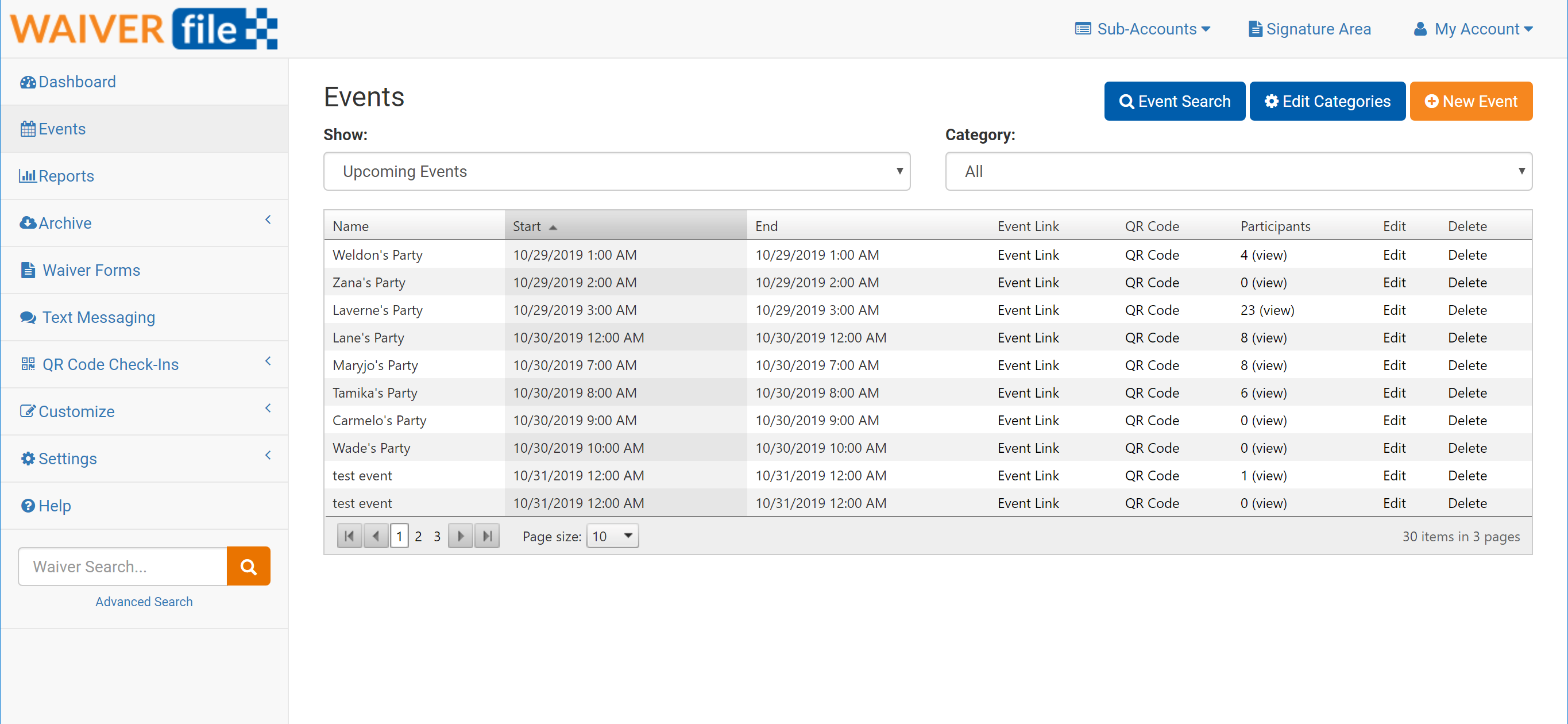Screen dimensions: 1568x724
Task: Go to the last page of events
Action: click(487, 536)
